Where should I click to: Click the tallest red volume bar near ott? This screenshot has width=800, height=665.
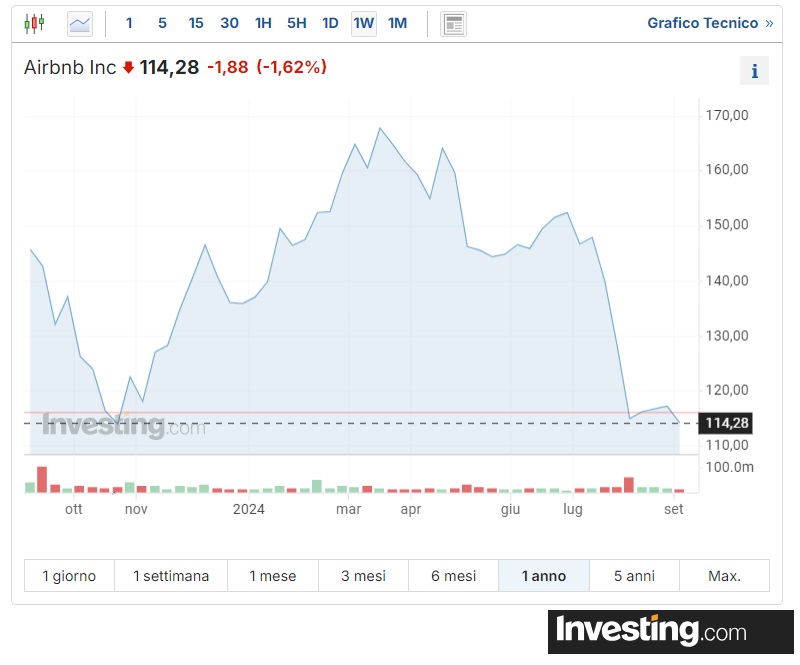[42, 479]
